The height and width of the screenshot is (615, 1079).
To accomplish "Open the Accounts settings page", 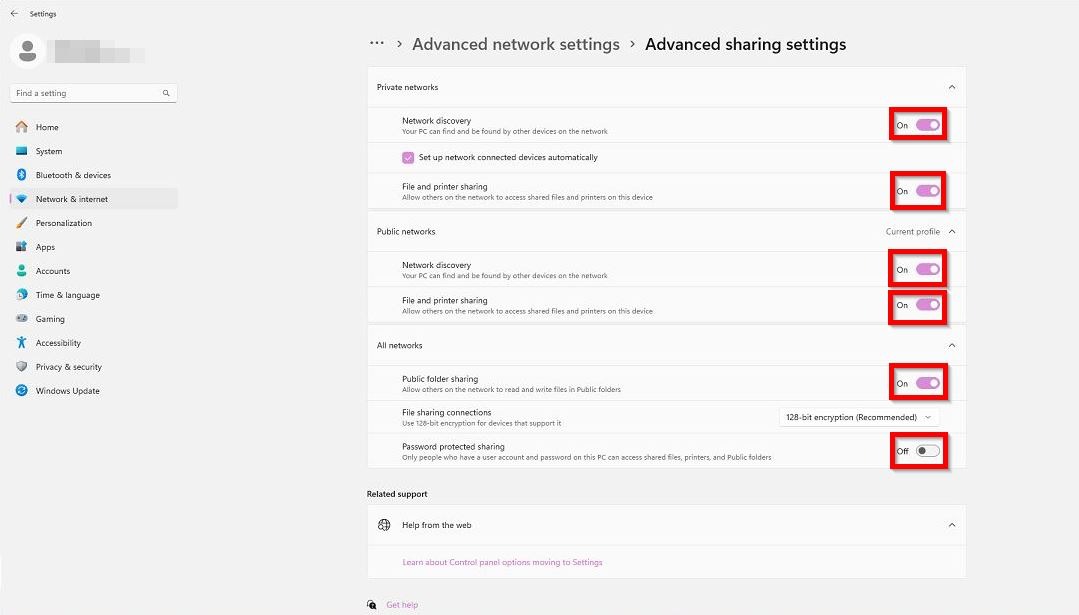I will coord(53,271).
